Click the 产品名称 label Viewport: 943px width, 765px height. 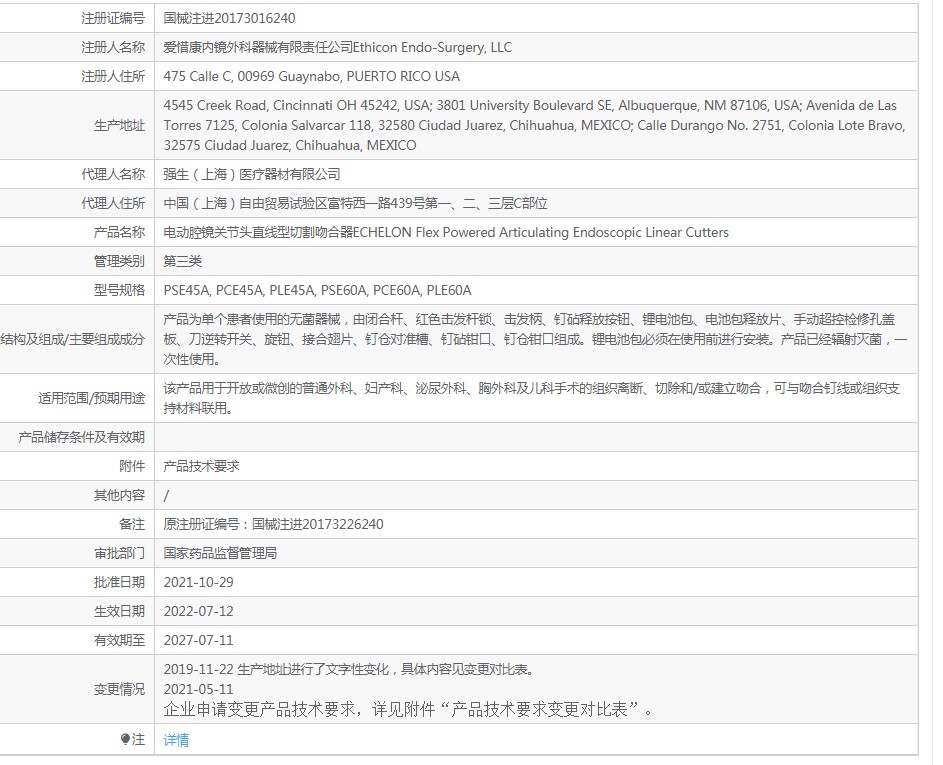click(119, 232)
